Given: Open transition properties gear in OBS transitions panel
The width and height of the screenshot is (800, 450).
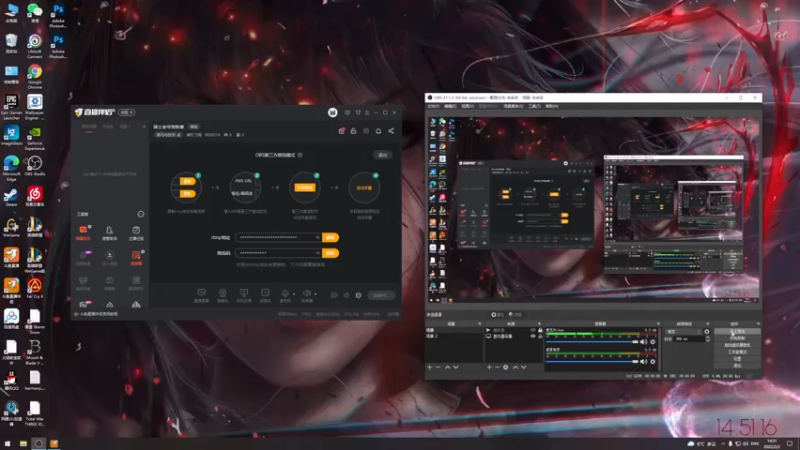Looking at the screenshot, I should point(707,332).
